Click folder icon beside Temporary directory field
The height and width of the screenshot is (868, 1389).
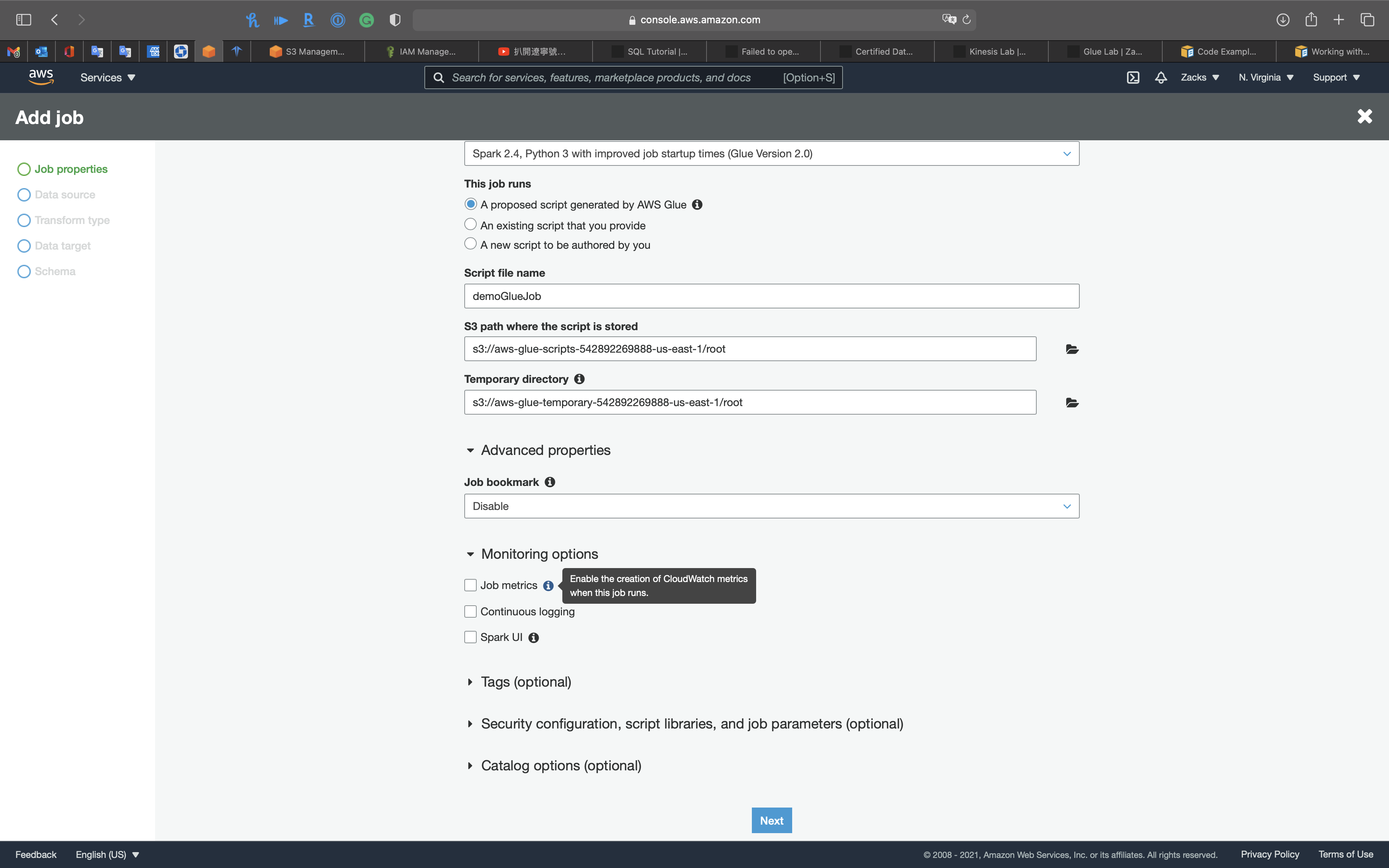(x=1072, y=403)
